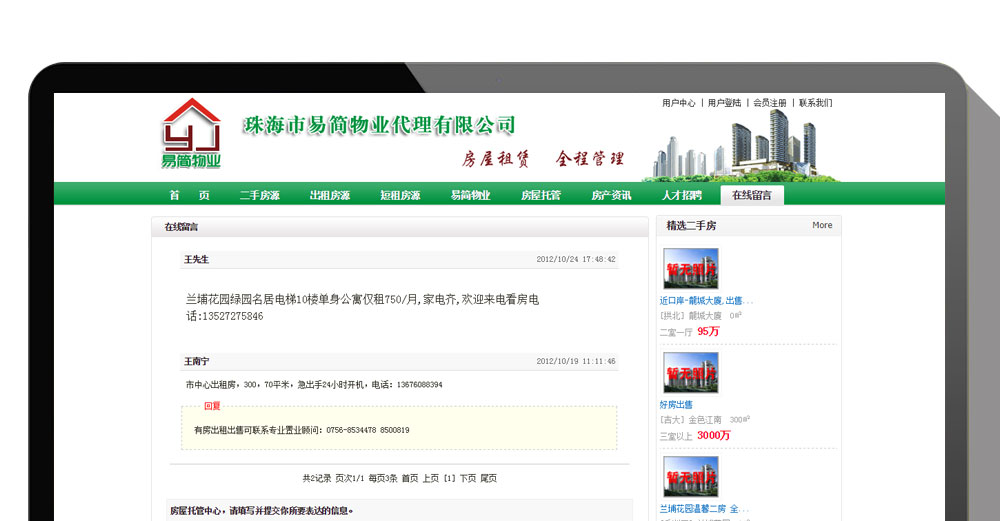Open the 出租房源 navigation item
1000x521 pixels.
(x=330, y=195)
